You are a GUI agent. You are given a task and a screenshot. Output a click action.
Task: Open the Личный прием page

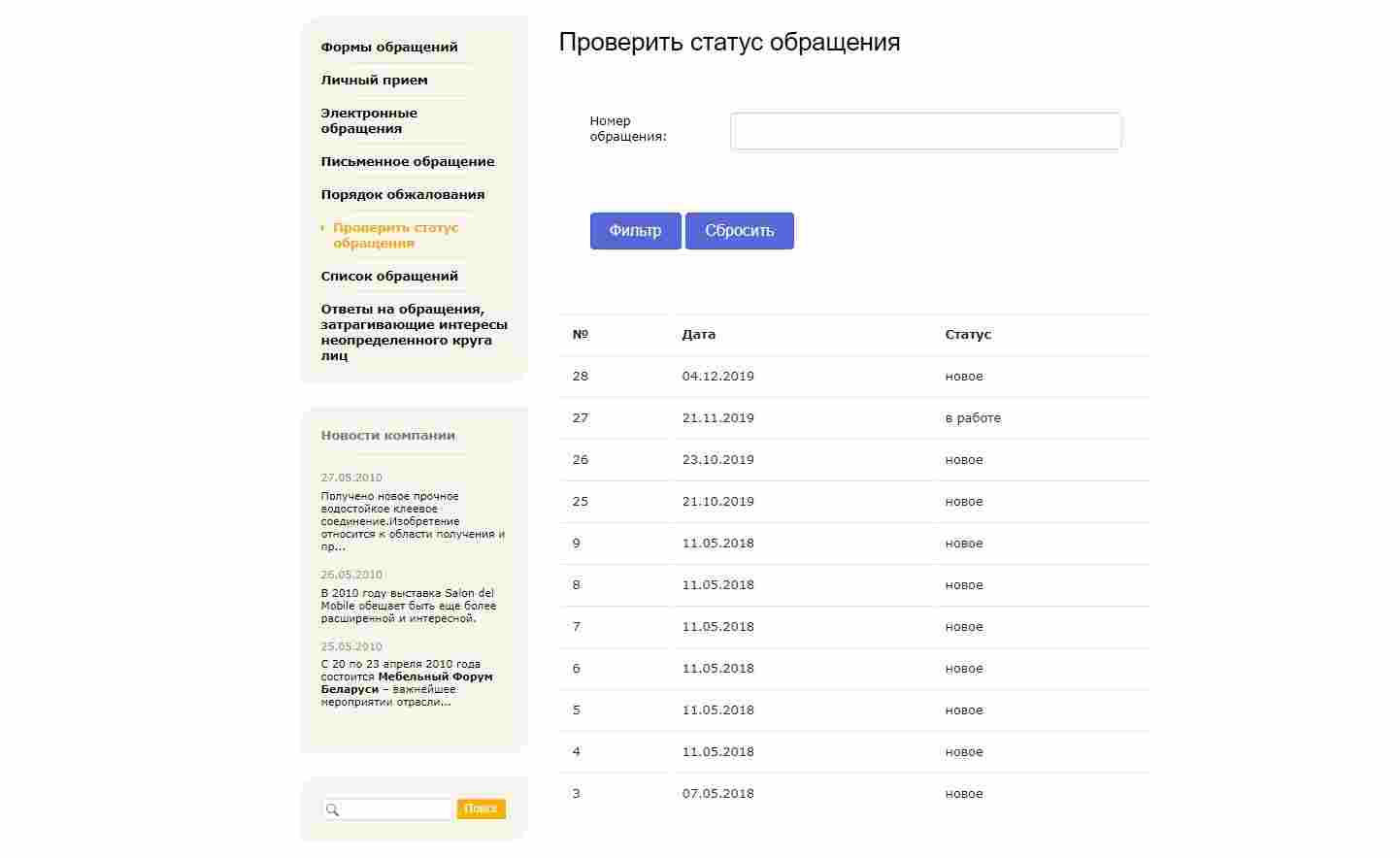(375, 80)
